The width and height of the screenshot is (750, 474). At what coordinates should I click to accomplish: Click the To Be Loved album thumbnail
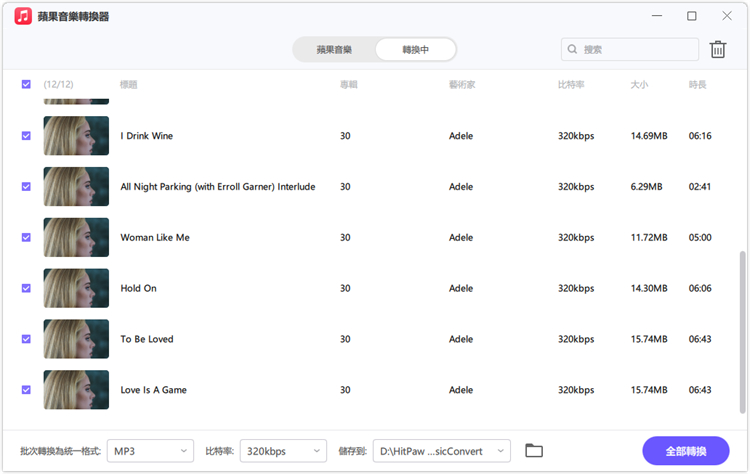[x=76, y=339]
